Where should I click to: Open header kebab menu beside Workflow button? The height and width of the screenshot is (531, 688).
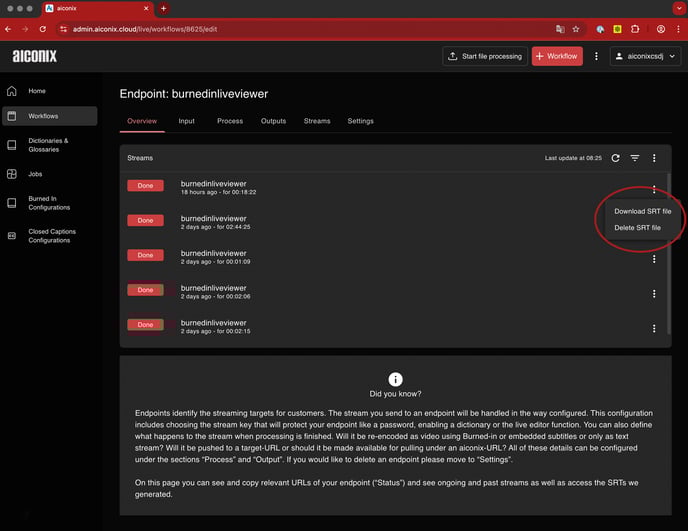[596, 56]
